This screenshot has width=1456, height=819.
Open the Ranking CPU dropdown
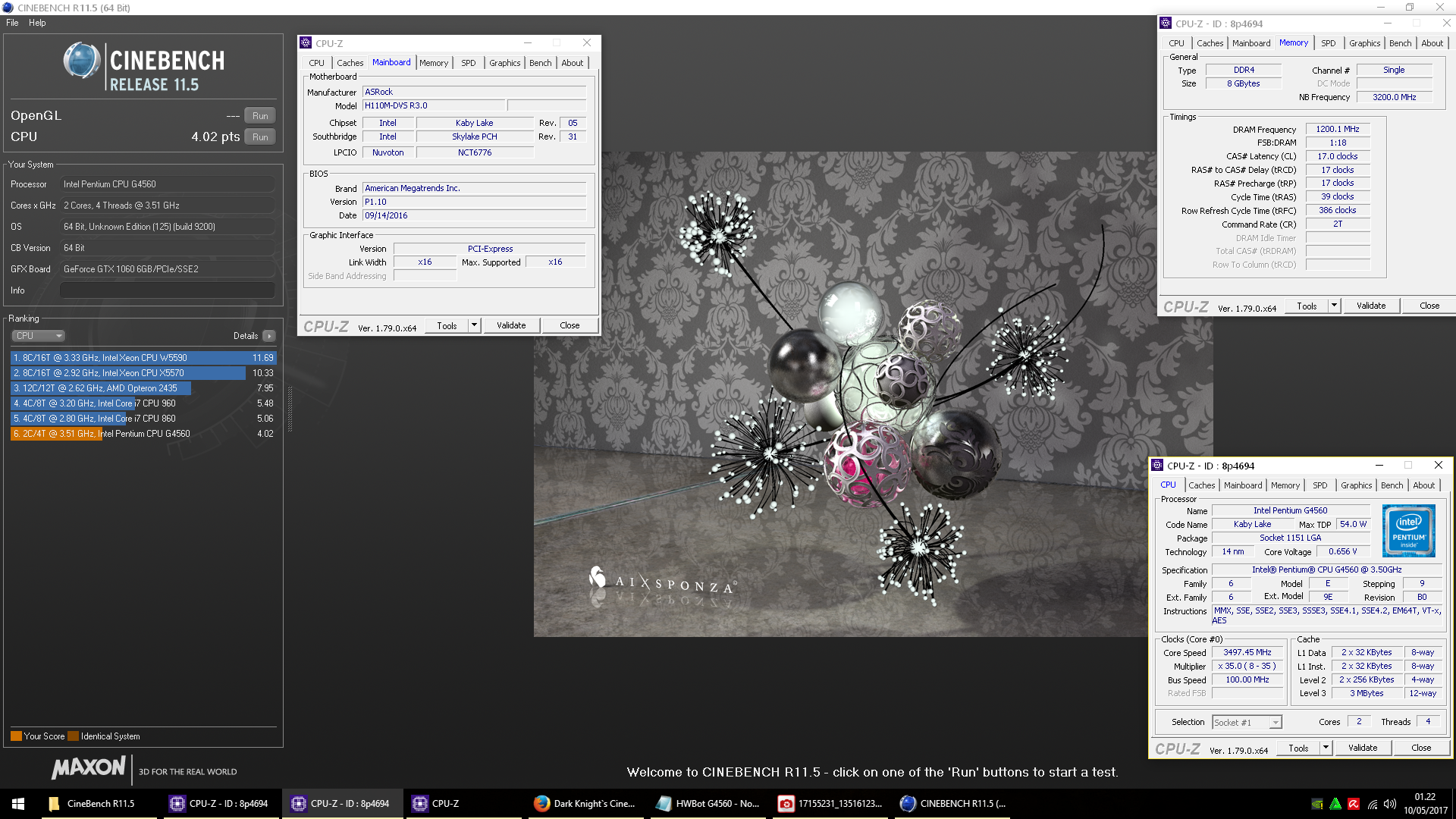38,336
